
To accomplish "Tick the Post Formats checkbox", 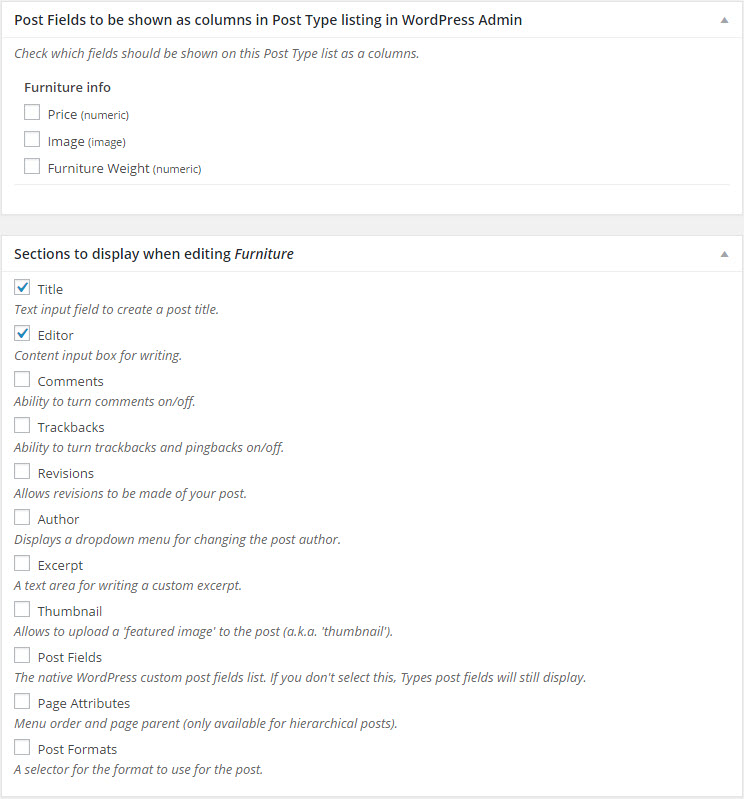I will click(22, 747).
